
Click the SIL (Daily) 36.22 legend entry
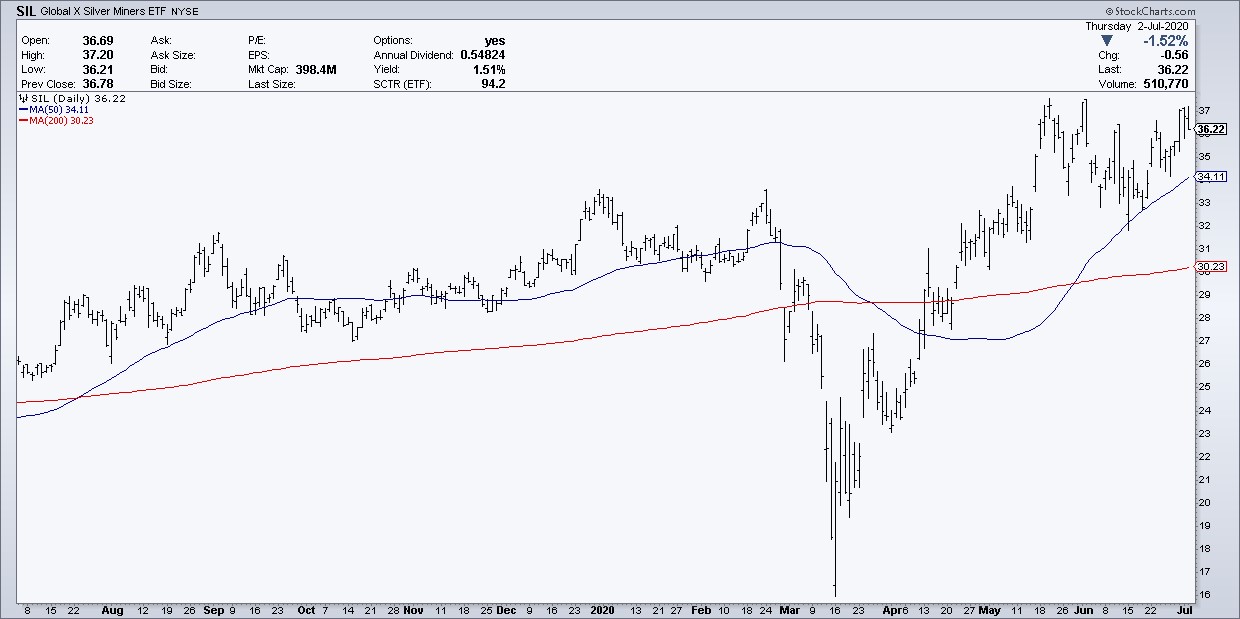tap(74, 100)
